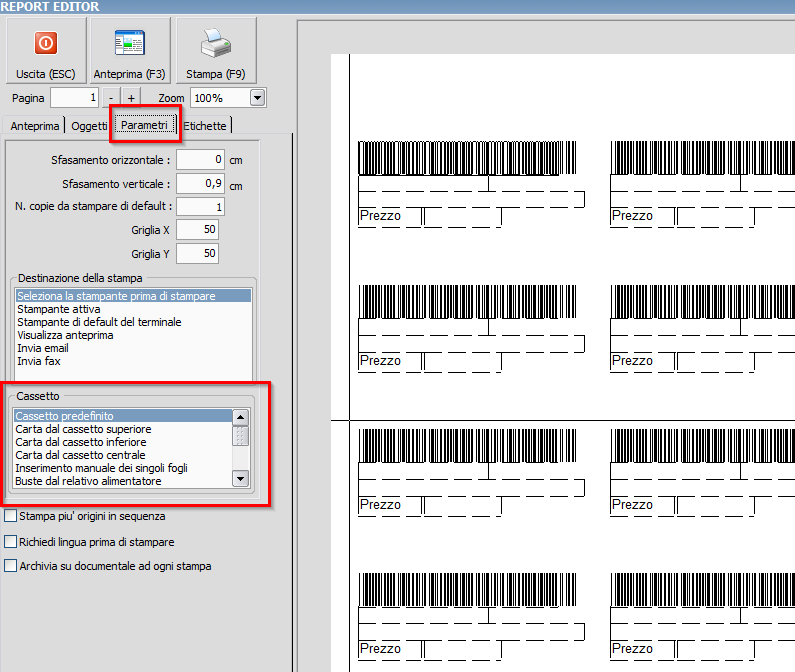Click the Stampa (F9) print button
This screenshot has height=672, width=795.
coord(216,50)
